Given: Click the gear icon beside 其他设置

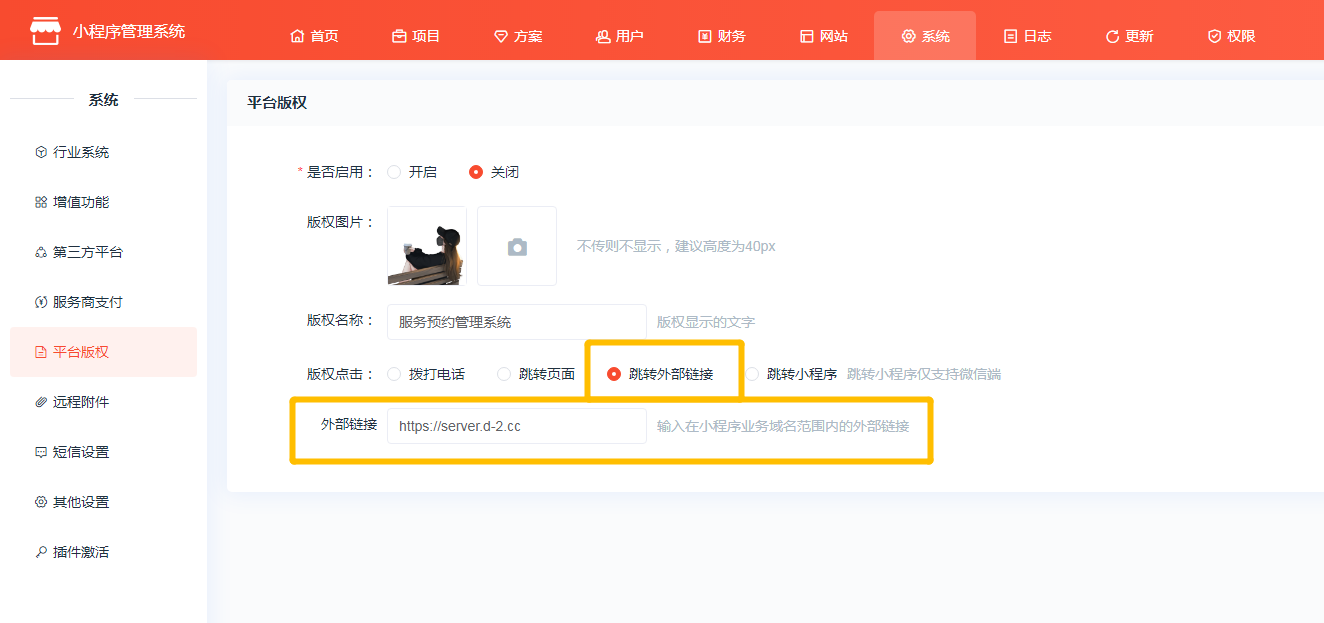Looking at the screenshot, I should (41, 502).
